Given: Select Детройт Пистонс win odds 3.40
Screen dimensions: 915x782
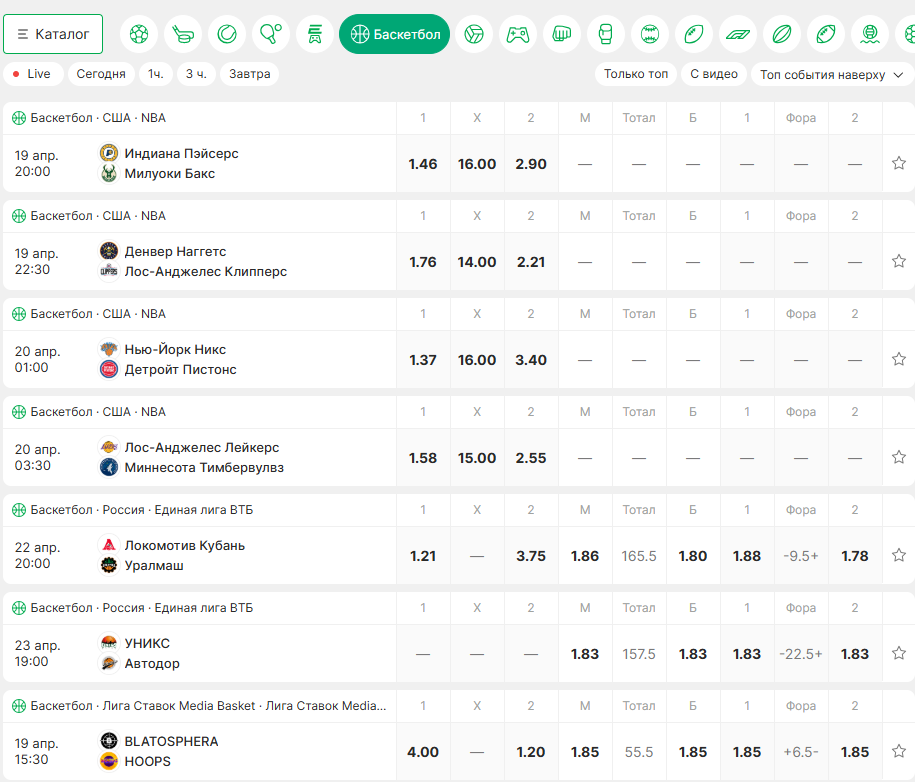Looking at the screenshot, I should click(531, 360).
